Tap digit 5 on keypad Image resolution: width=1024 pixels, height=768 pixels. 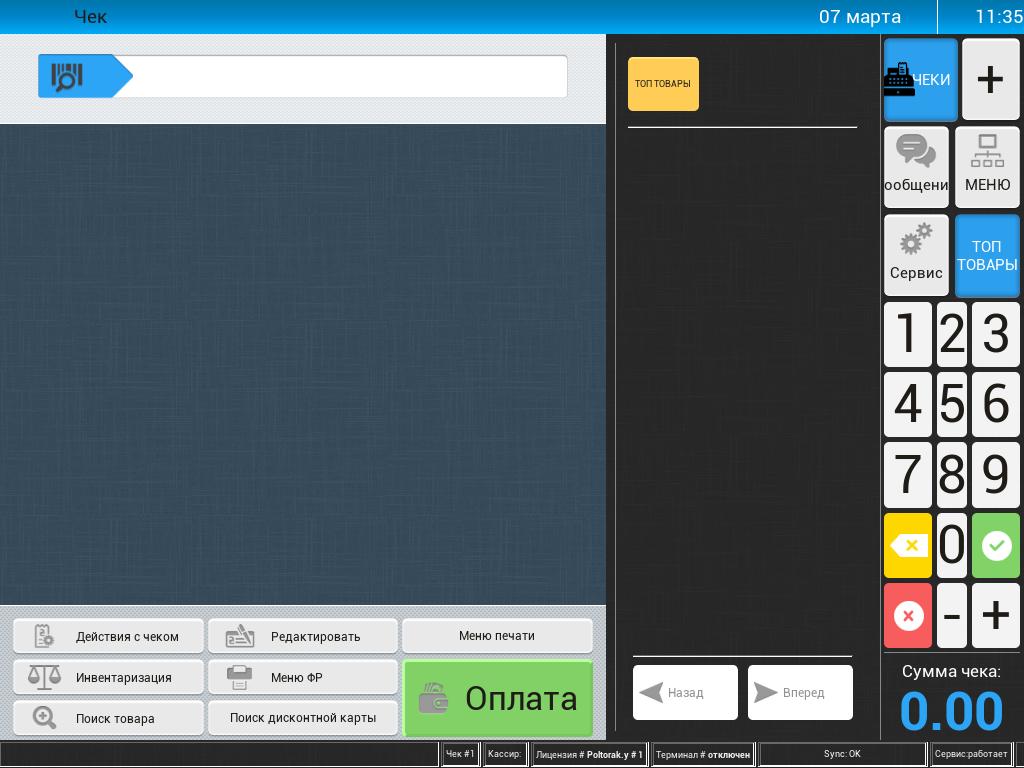click(952, 404)
